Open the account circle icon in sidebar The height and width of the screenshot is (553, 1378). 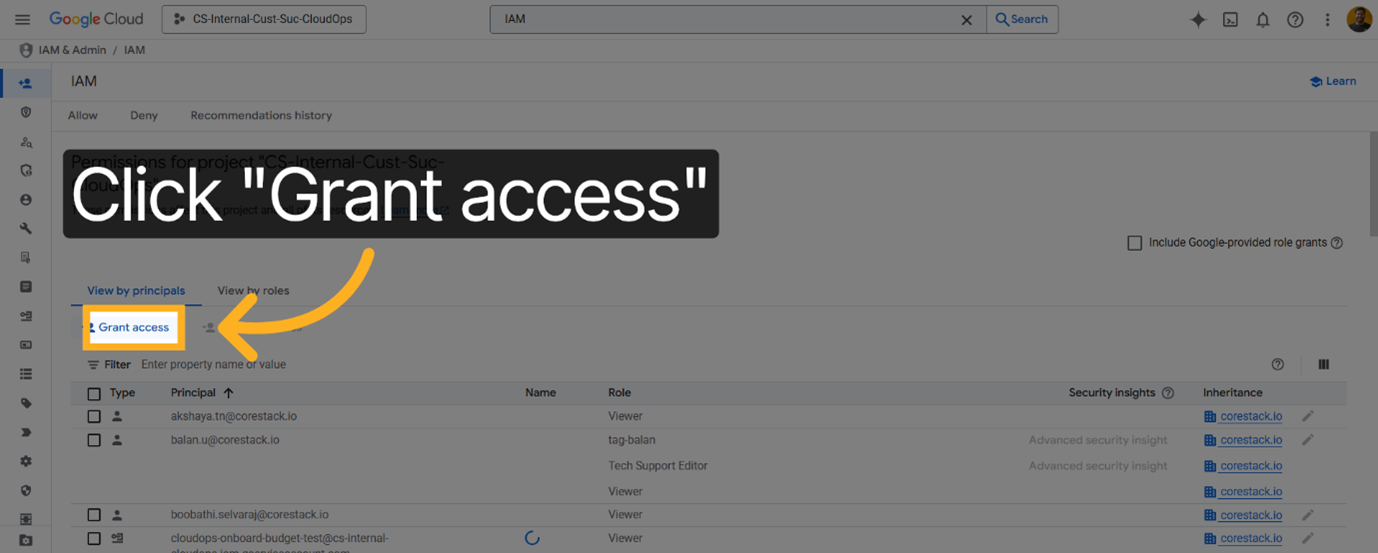[26, 199]
